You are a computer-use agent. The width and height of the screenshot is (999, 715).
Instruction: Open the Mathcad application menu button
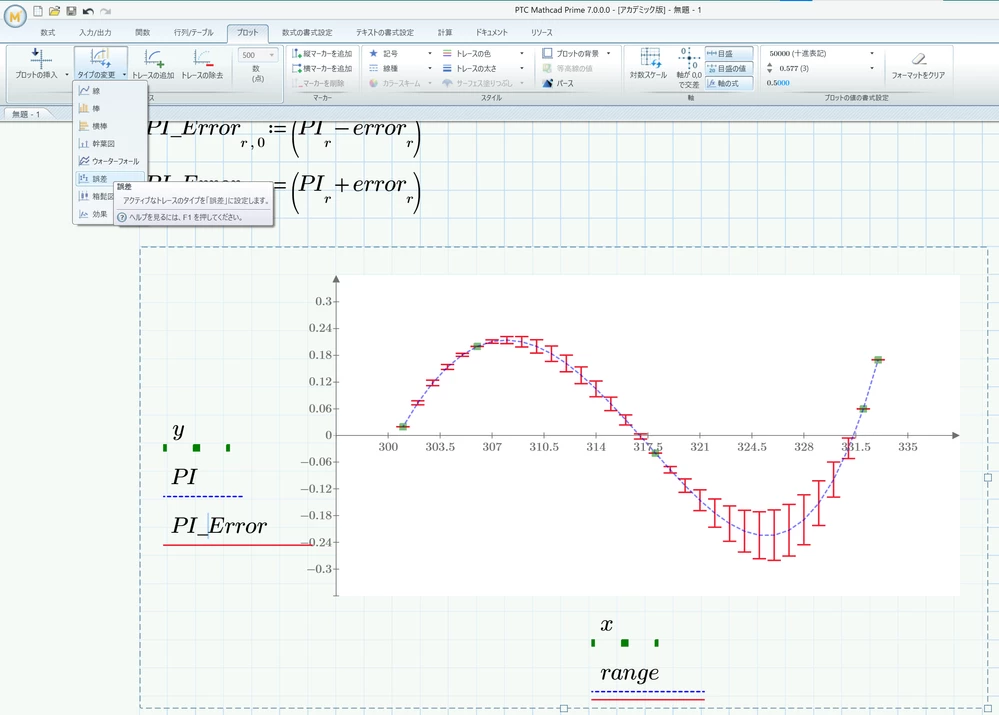[x=15, y=17]
